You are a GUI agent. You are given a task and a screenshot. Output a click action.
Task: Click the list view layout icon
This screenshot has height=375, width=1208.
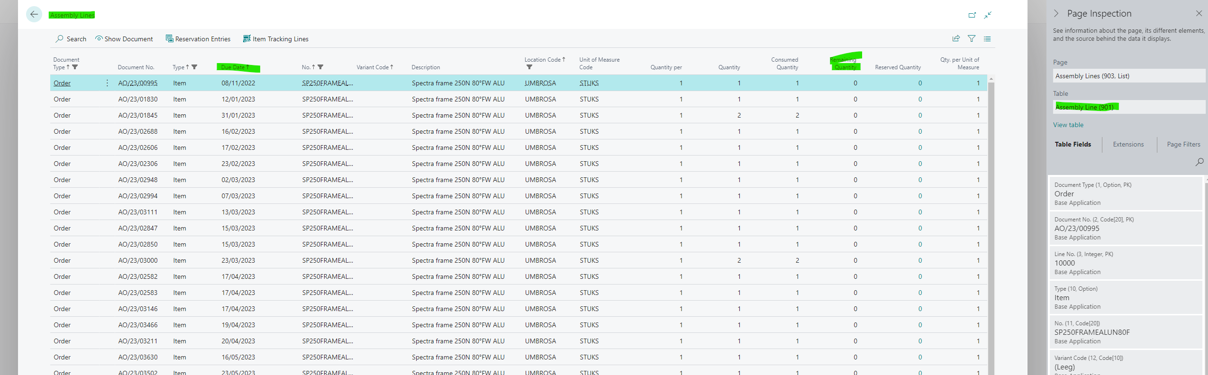click(x=987, y=39)
